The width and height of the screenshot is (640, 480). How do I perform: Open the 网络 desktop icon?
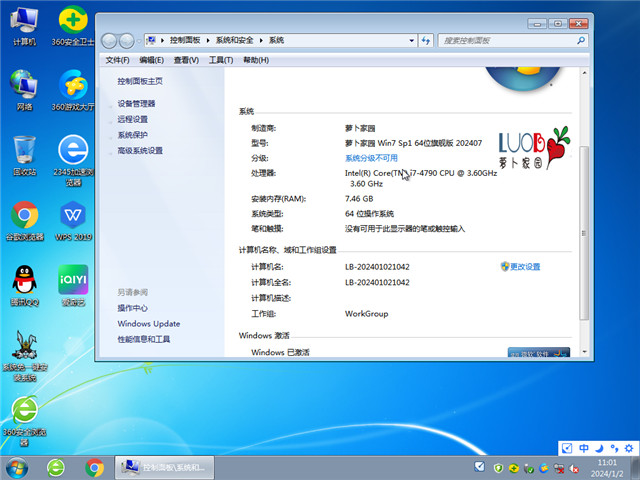[24, 91]
